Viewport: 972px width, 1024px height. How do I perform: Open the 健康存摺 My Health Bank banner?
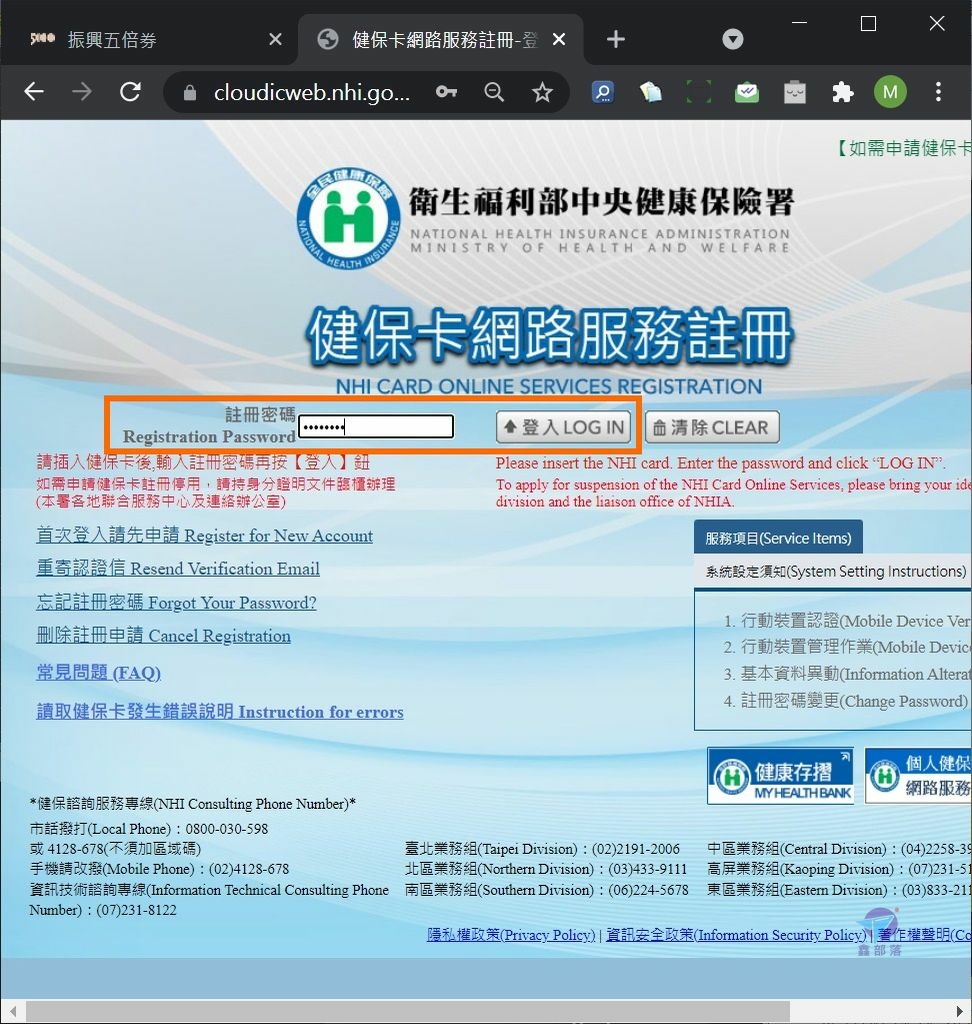(x=781, y=775)
